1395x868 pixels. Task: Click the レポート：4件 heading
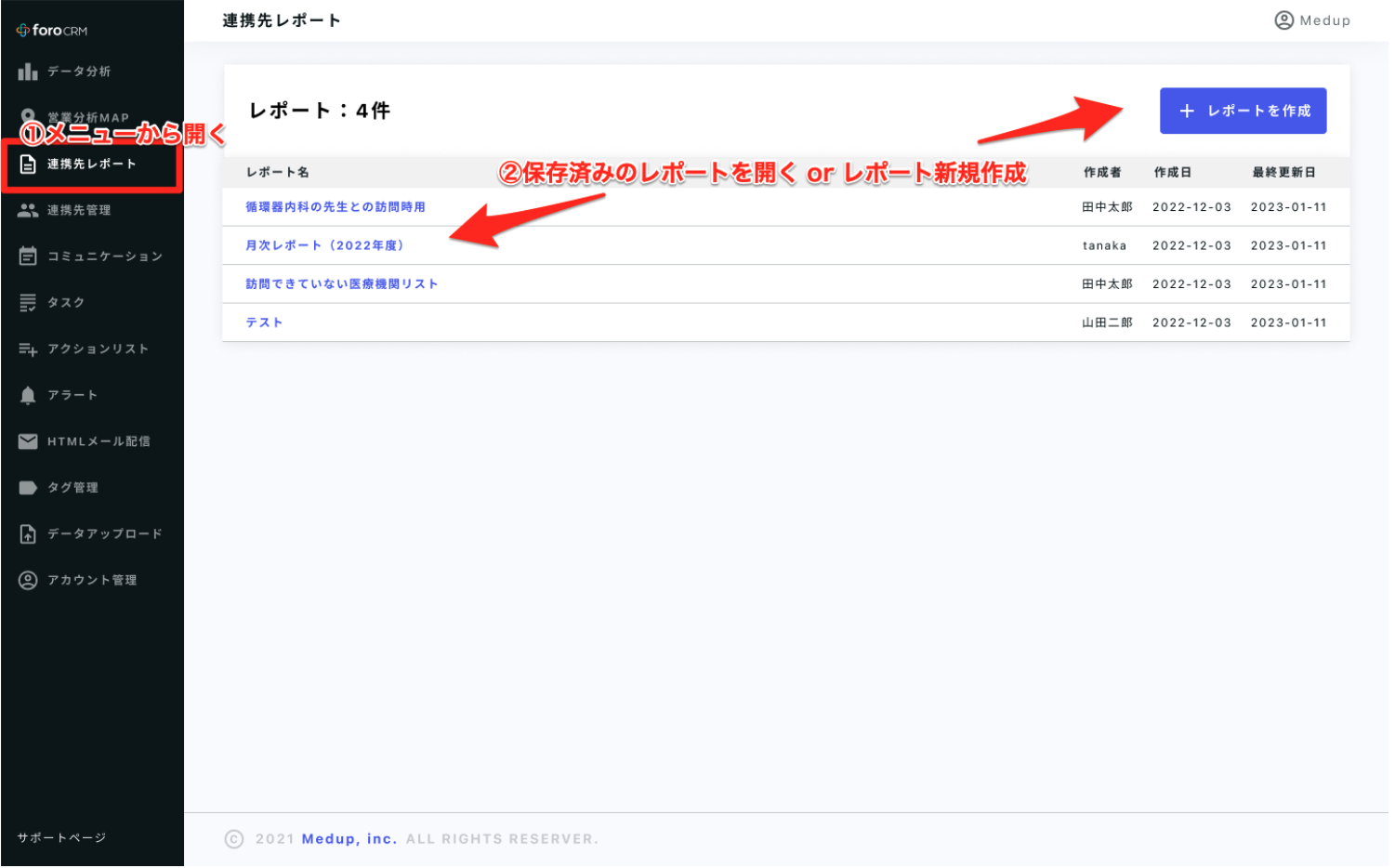point(321,112)
